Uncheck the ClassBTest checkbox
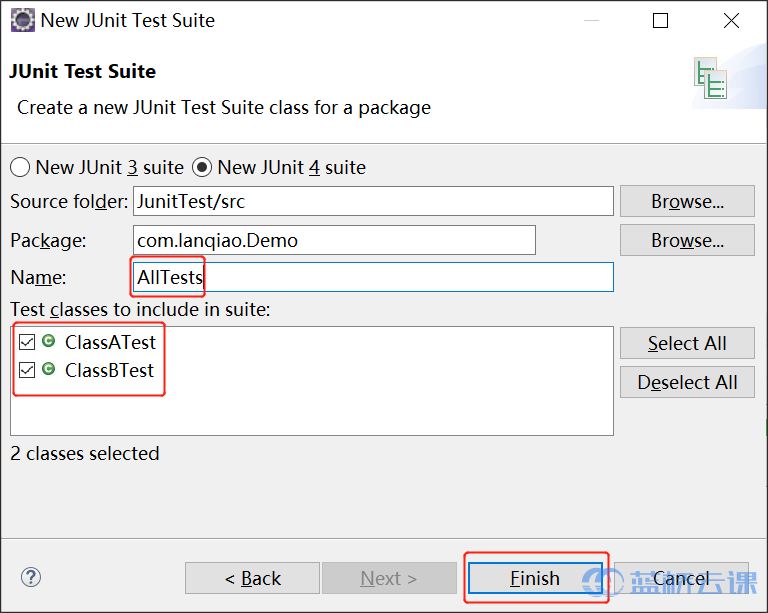 tap(27, 370)
